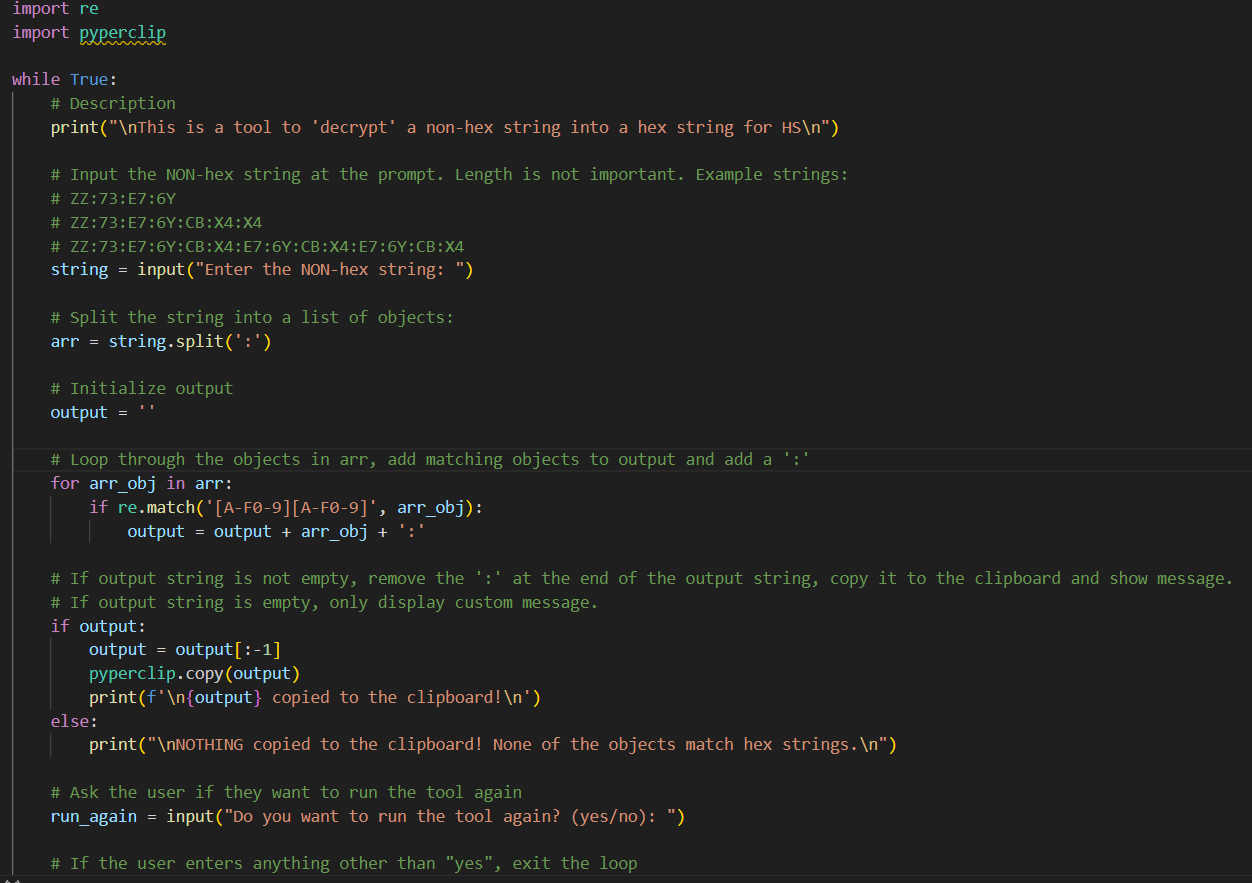Click the pyperclip.copy(output) call
This screenshot has width=1252, height=883.
(x=194, y=673)
